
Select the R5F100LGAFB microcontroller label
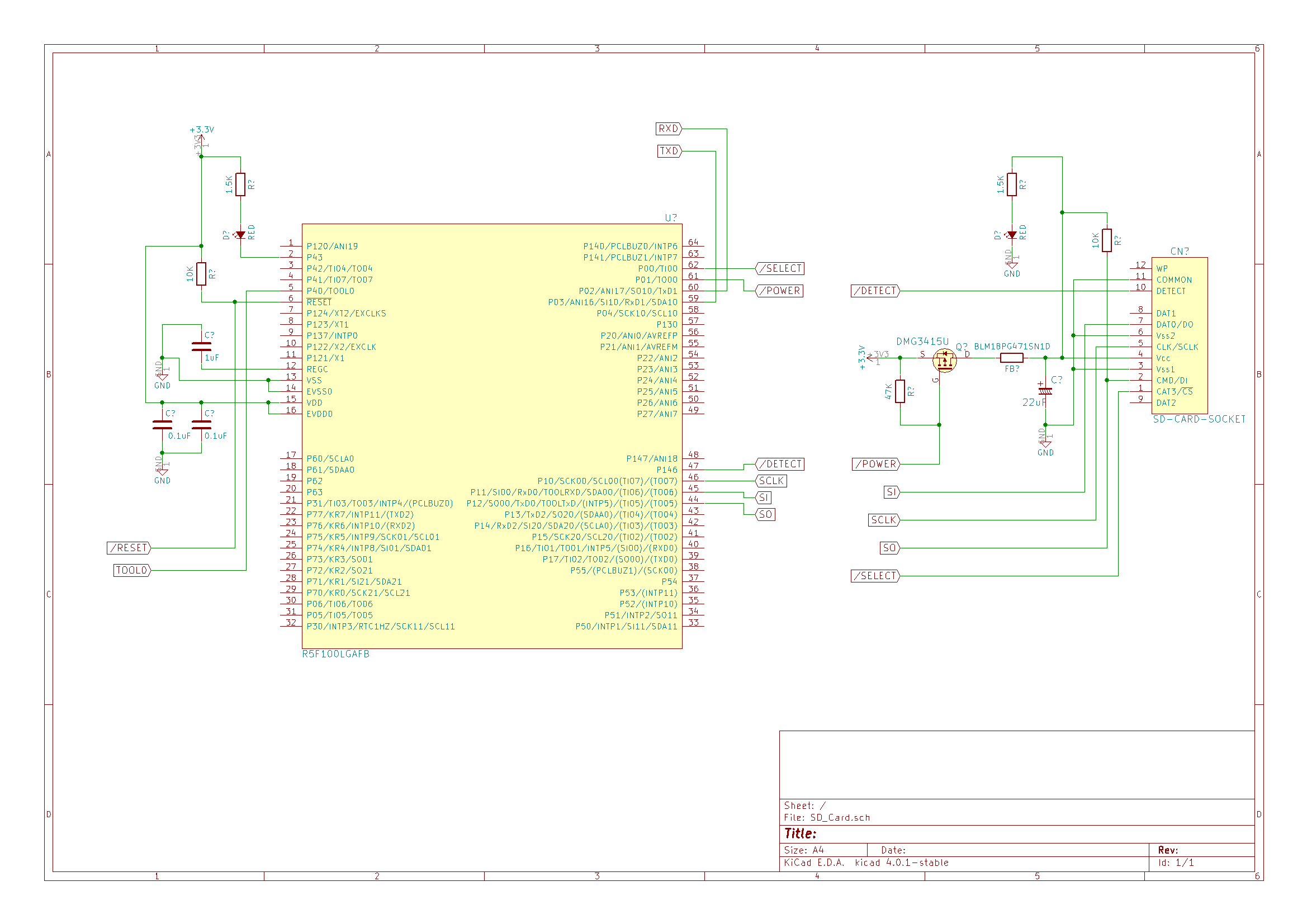point(336,654)
